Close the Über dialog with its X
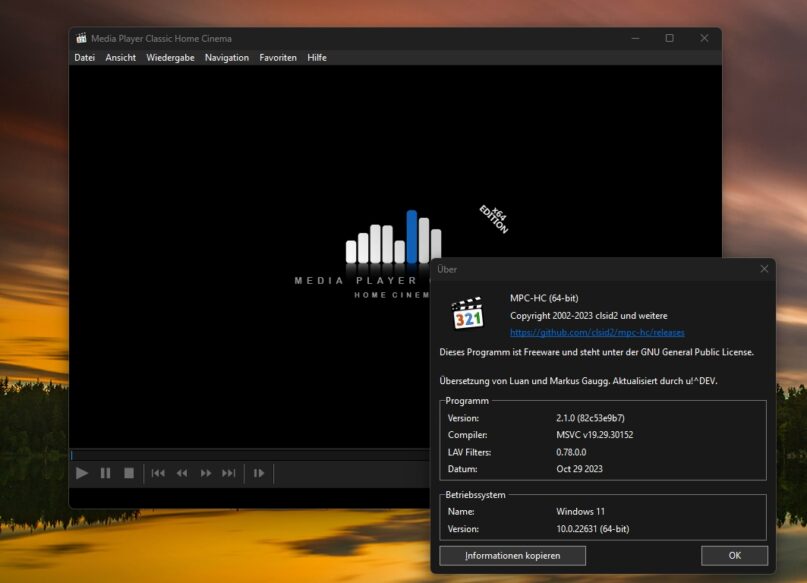The image size is (807, 583). click(765, 268)
